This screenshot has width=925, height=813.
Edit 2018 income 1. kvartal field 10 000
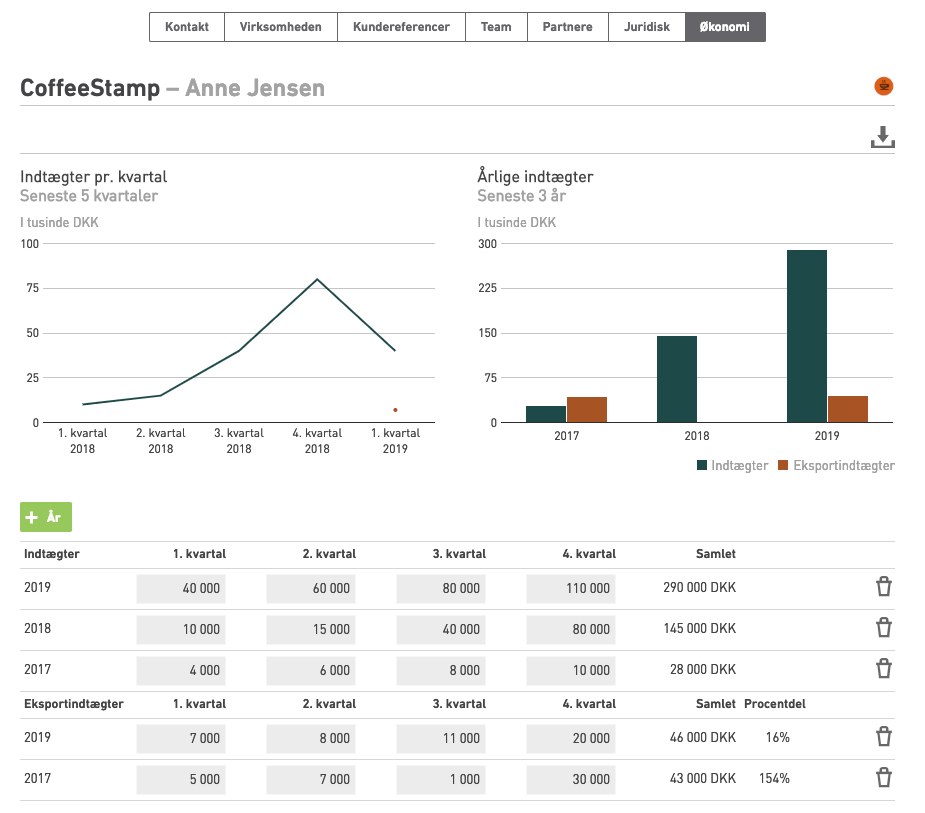point(181,630)
